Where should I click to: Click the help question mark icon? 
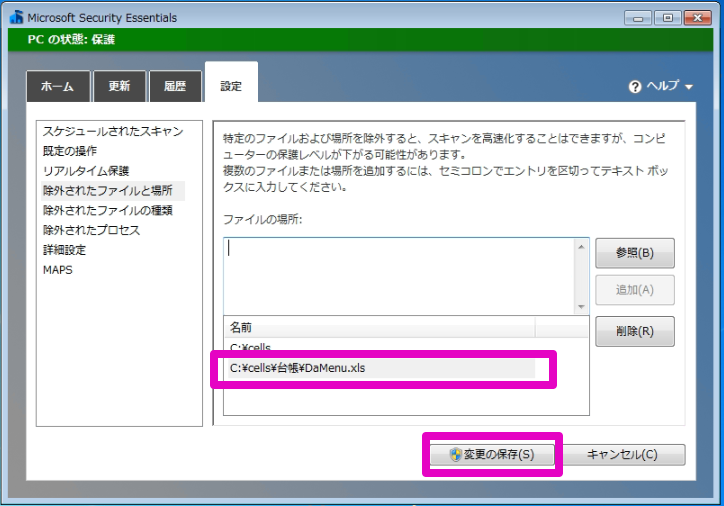pos(635,86)
